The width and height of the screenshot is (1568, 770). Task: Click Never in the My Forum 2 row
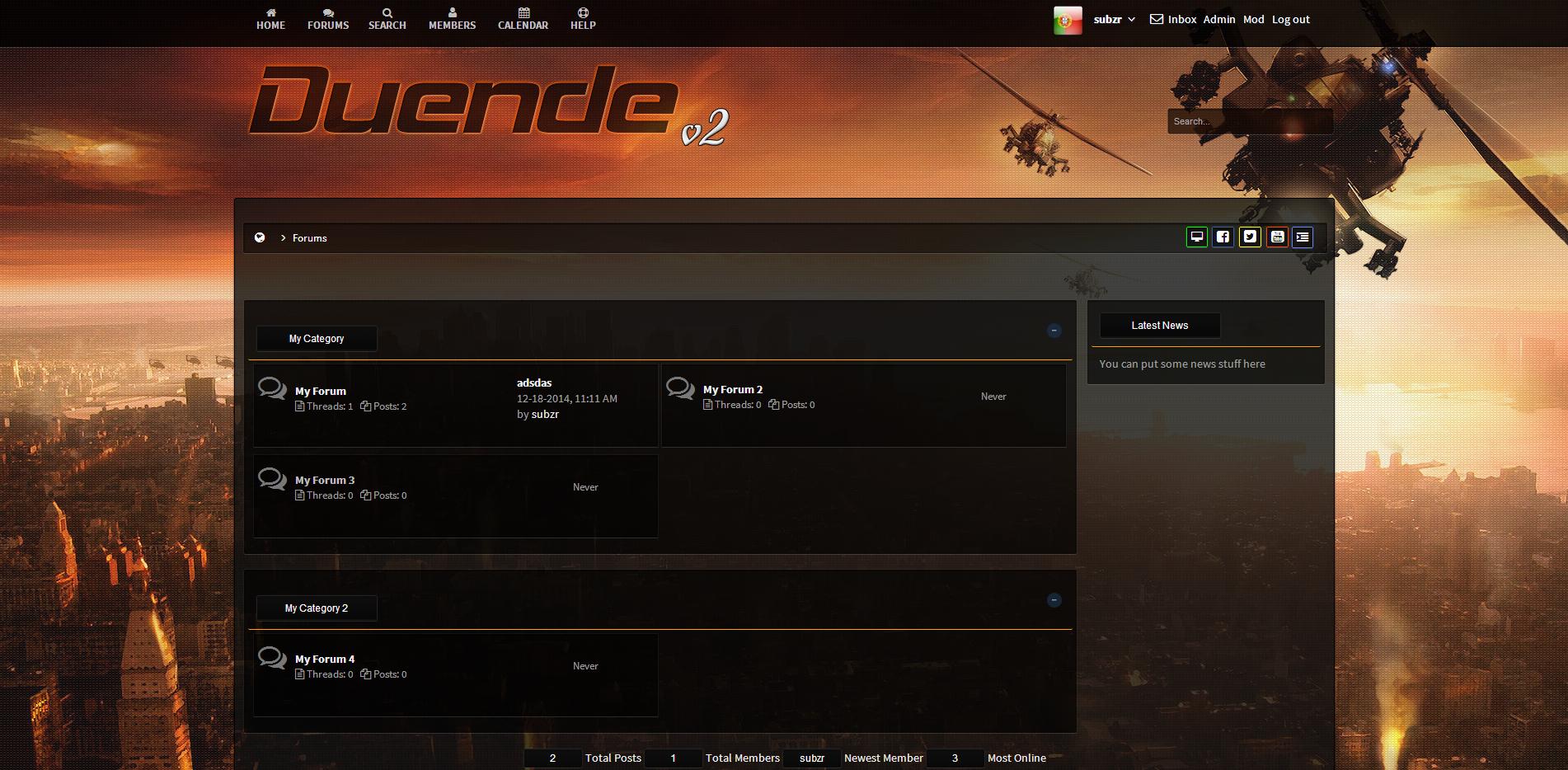[x=993, y=397]
